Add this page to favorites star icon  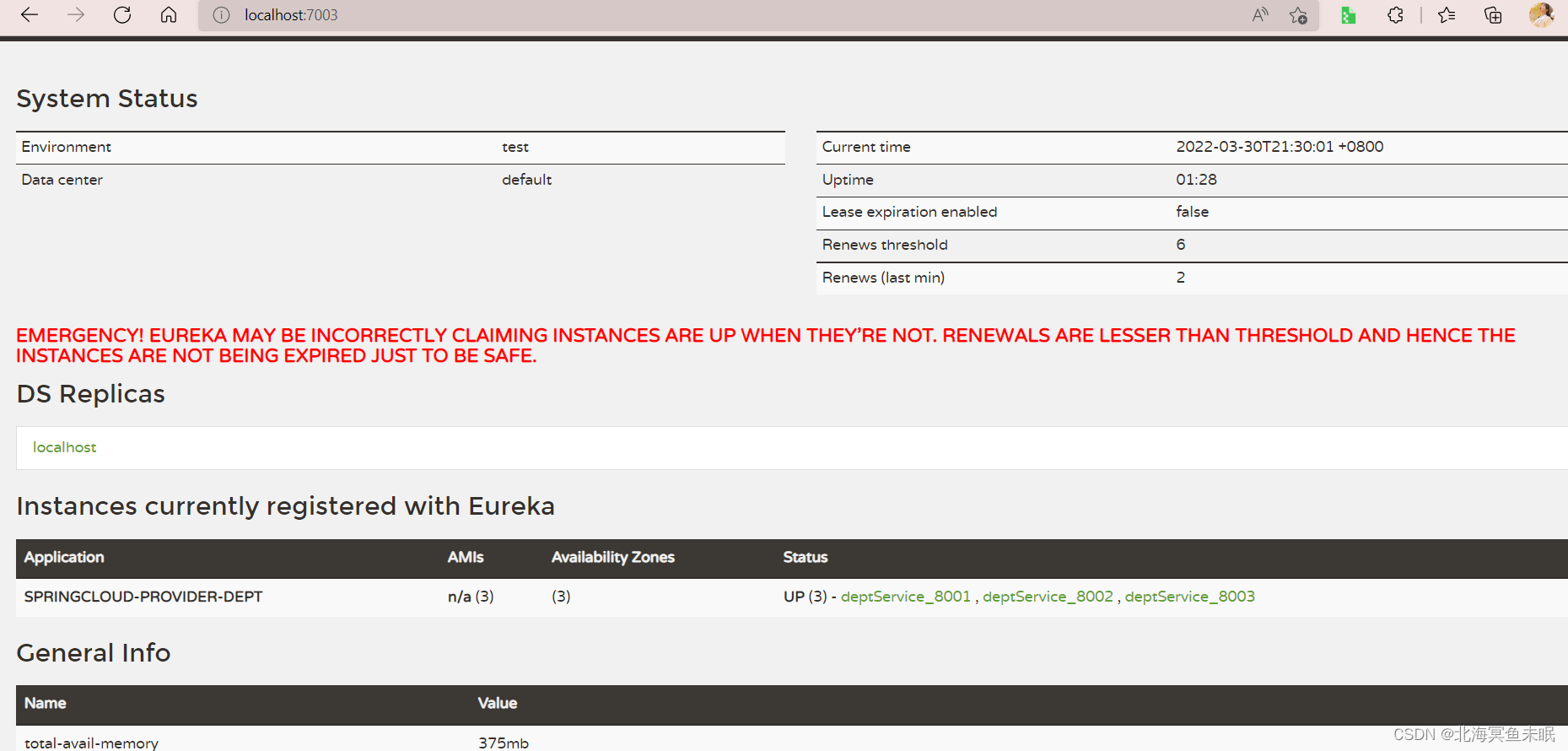tap(1298, 15)
